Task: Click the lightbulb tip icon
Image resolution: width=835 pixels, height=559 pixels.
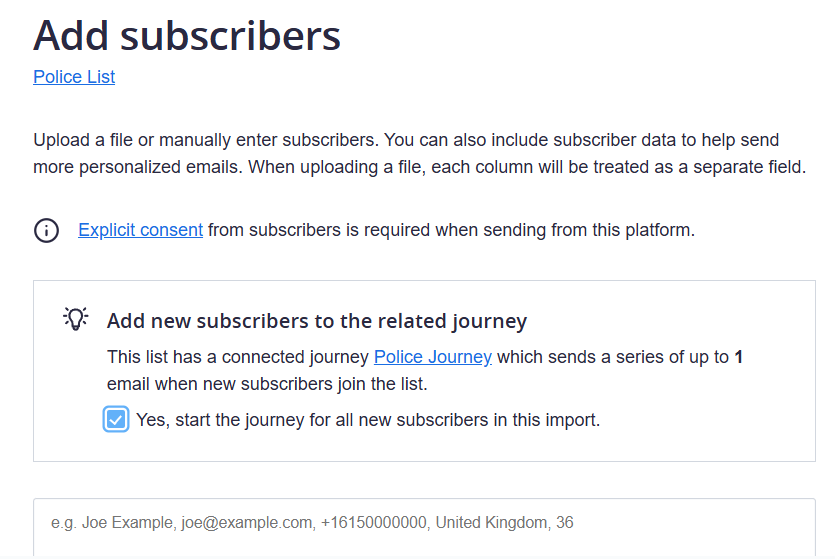Action: 76,318
